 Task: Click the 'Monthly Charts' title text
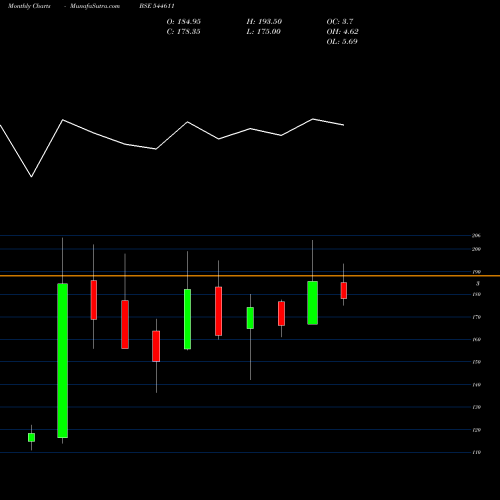29,6
